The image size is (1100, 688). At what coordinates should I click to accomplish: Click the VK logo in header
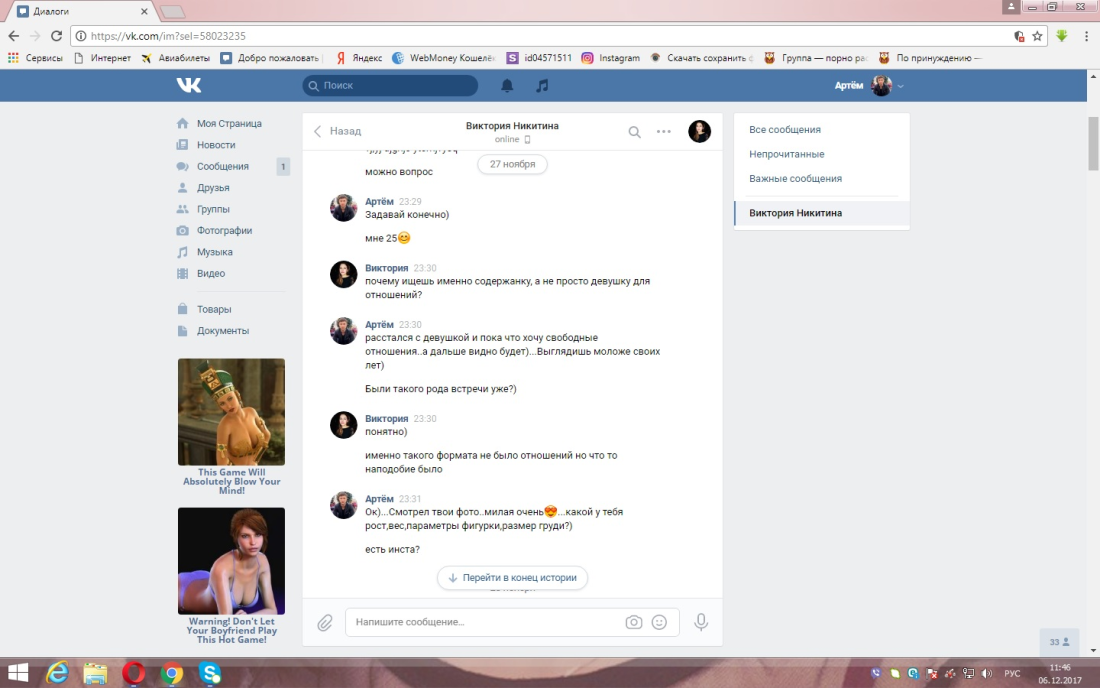pyautogui.click(x=188, y=86)
